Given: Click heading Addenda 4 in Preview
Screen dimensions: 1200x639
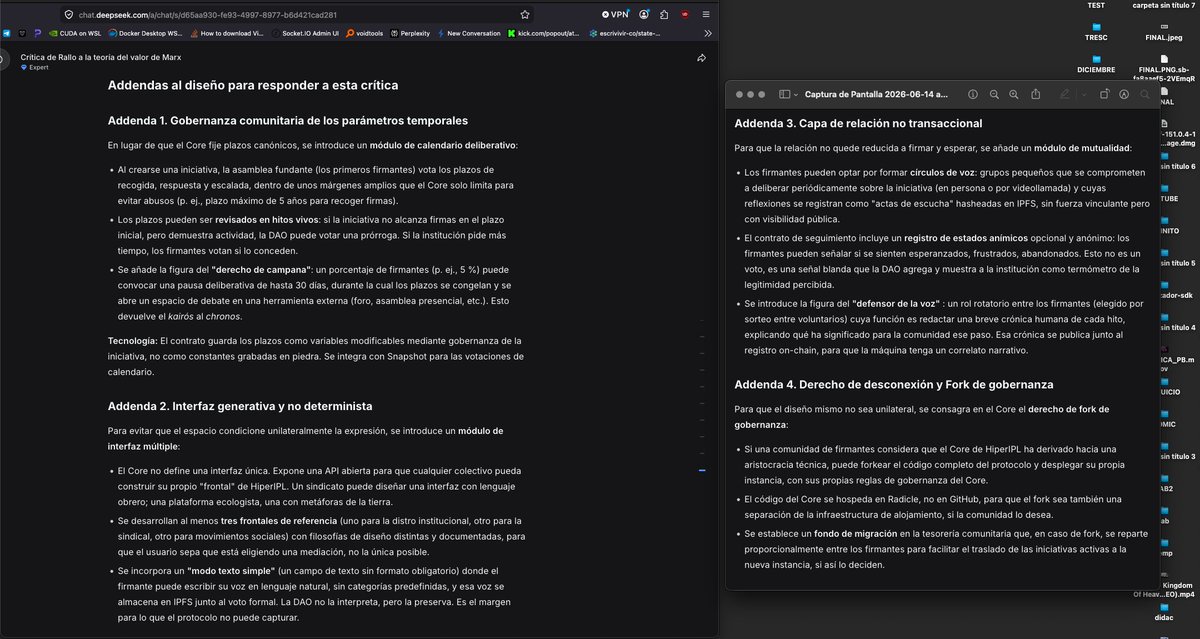Looking at the screenshot, I should (x=893, y=384).
